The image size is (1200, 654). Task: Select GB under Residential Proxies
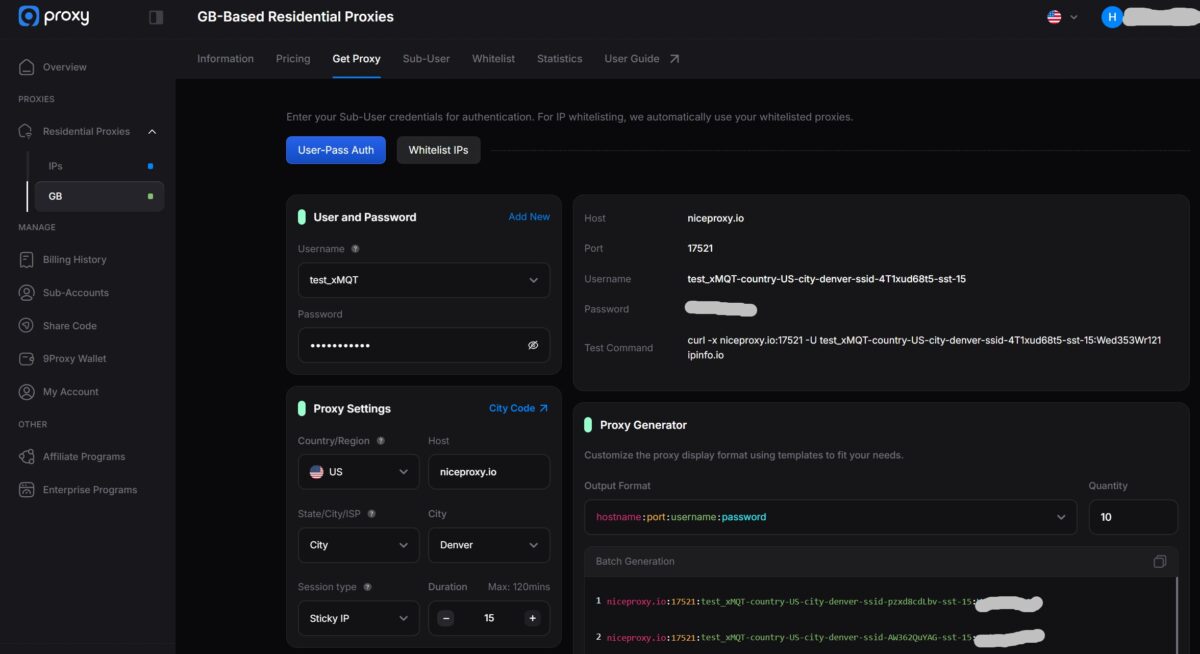[x=100, y=196]
